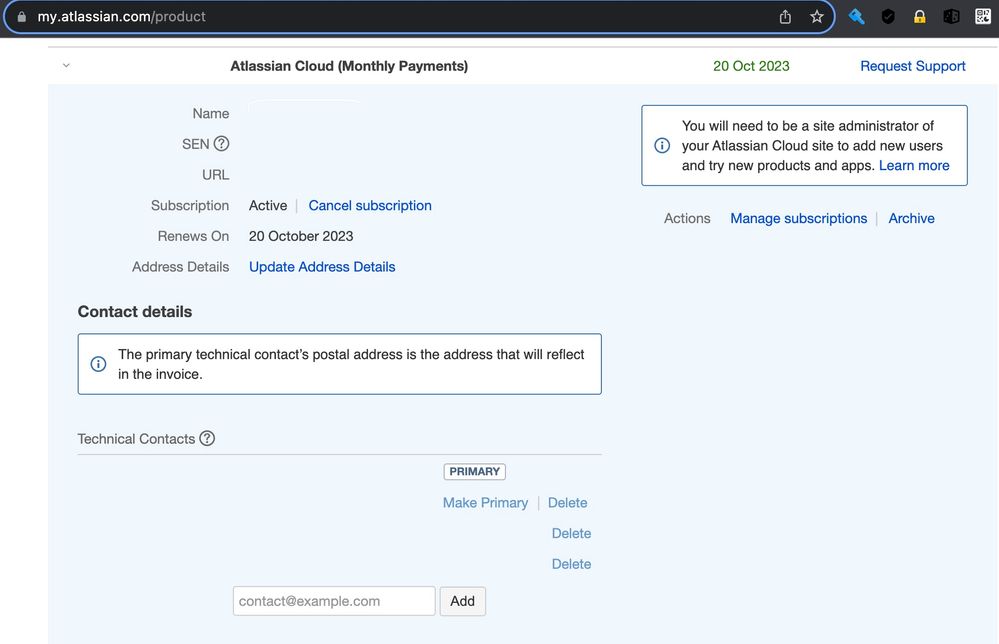
Task: Click the "Technical Contacts" label
Action: [136, 439]
